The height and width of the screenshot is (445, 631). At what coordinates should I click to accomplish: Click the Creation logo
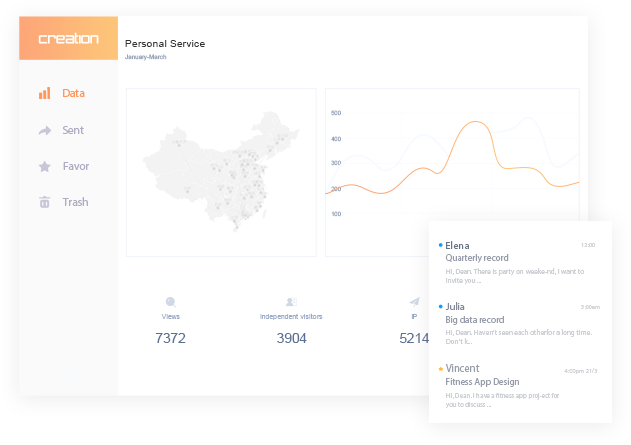point(68,39)
